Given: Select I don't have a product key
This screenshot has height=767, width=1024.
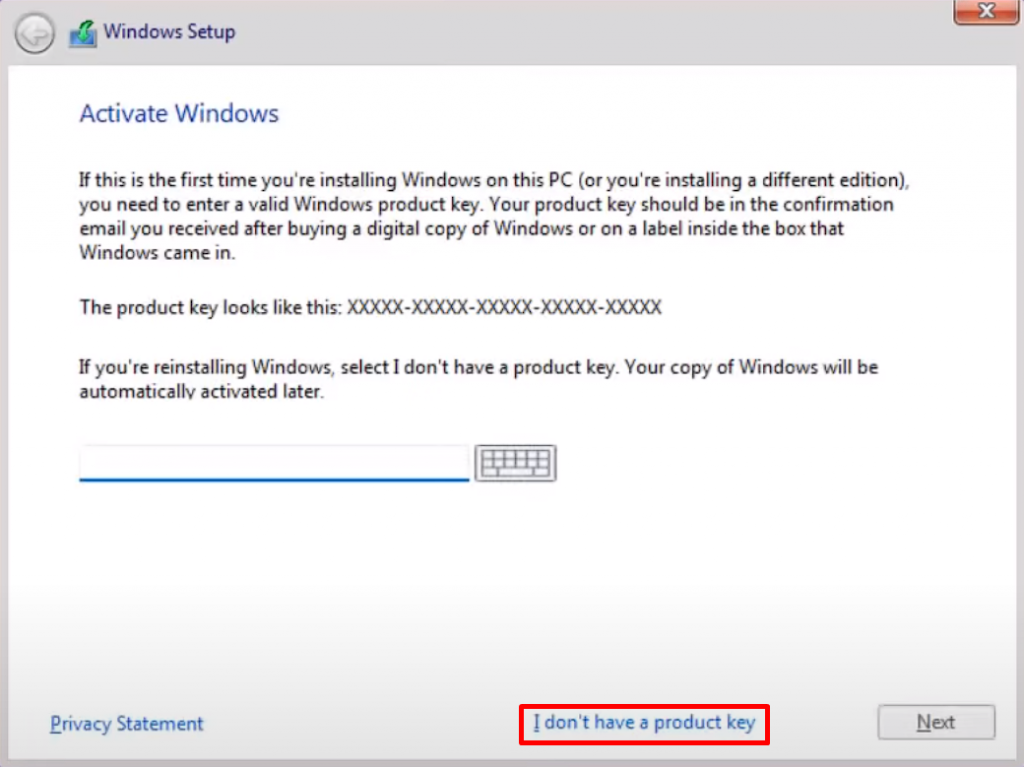Looking at the screenshot, I should pos(644,723).
